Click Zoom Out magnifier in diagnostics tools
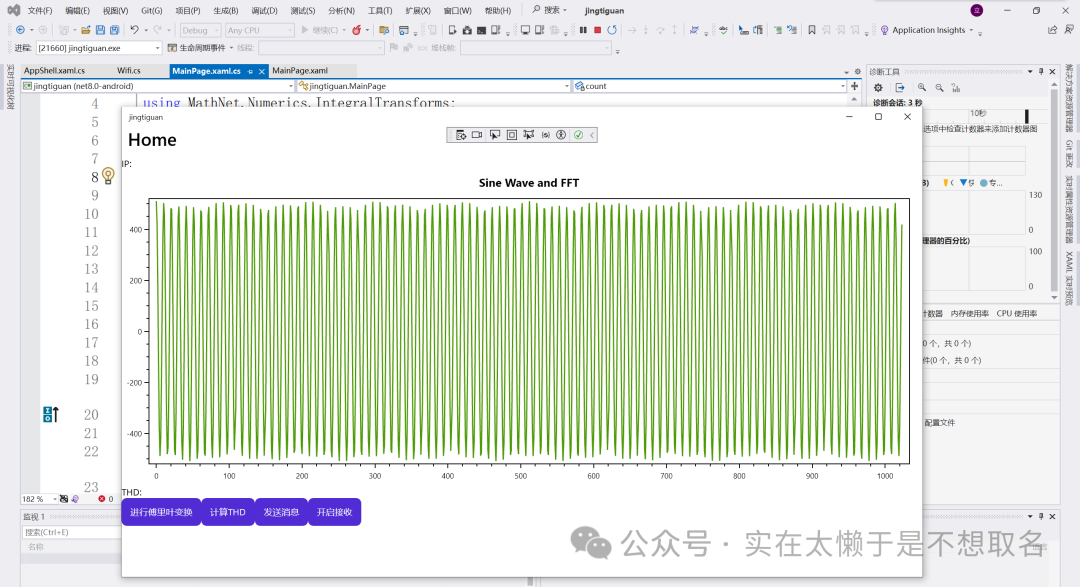This screenshot has height=587, width=1080. pos(939,87)
